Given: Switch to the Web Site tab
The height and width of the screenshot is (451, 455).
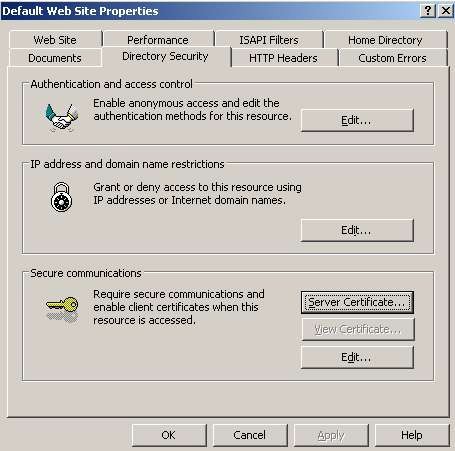Looking at the screenshot, I should click(x=55, y=40).
